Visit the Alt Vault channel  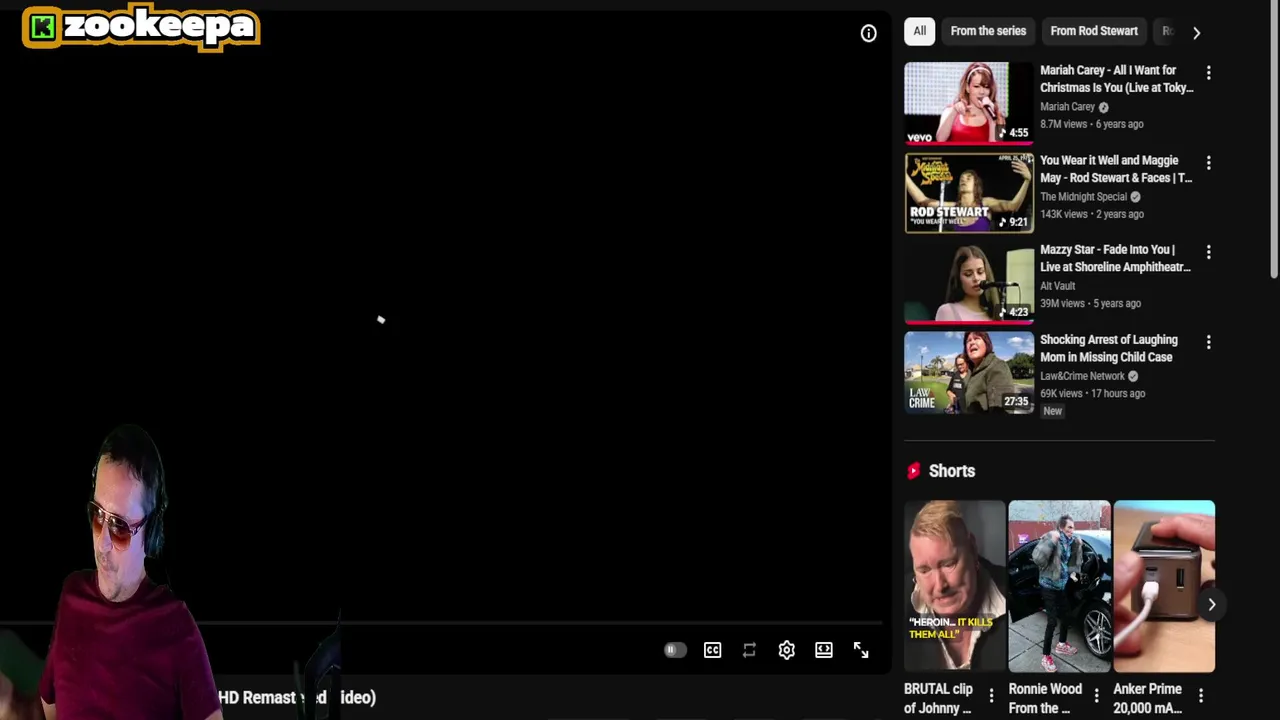(x=1057, y=286)
